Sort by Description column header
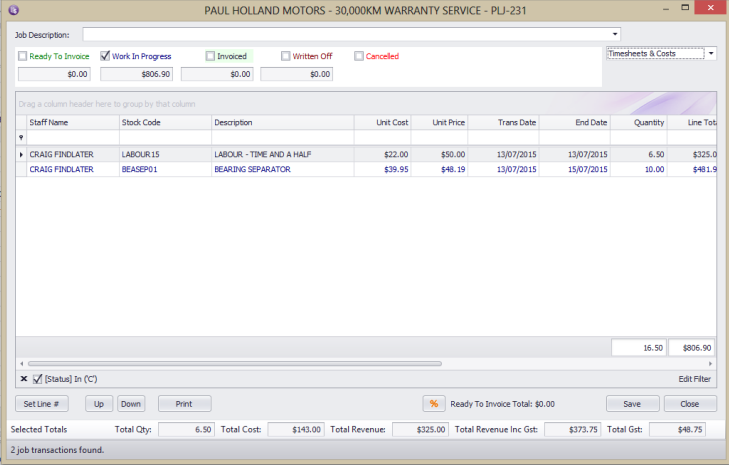Image resolution: width=729 pixels, height=465 pixels. click(x=283, y=122)
